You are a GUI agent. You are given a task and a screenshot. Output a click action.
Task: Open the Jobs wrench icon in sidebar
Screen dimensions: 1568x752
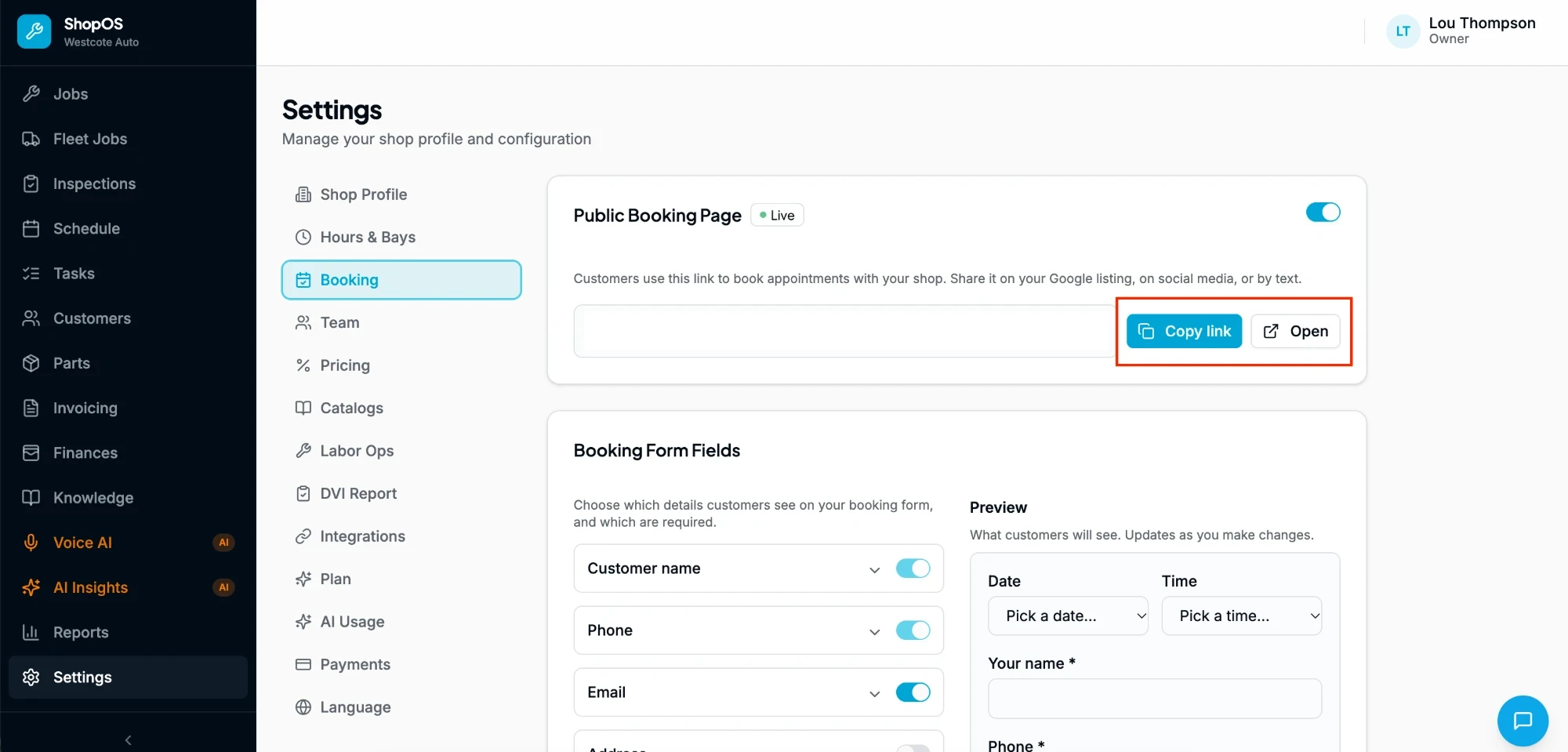(31, 94)
